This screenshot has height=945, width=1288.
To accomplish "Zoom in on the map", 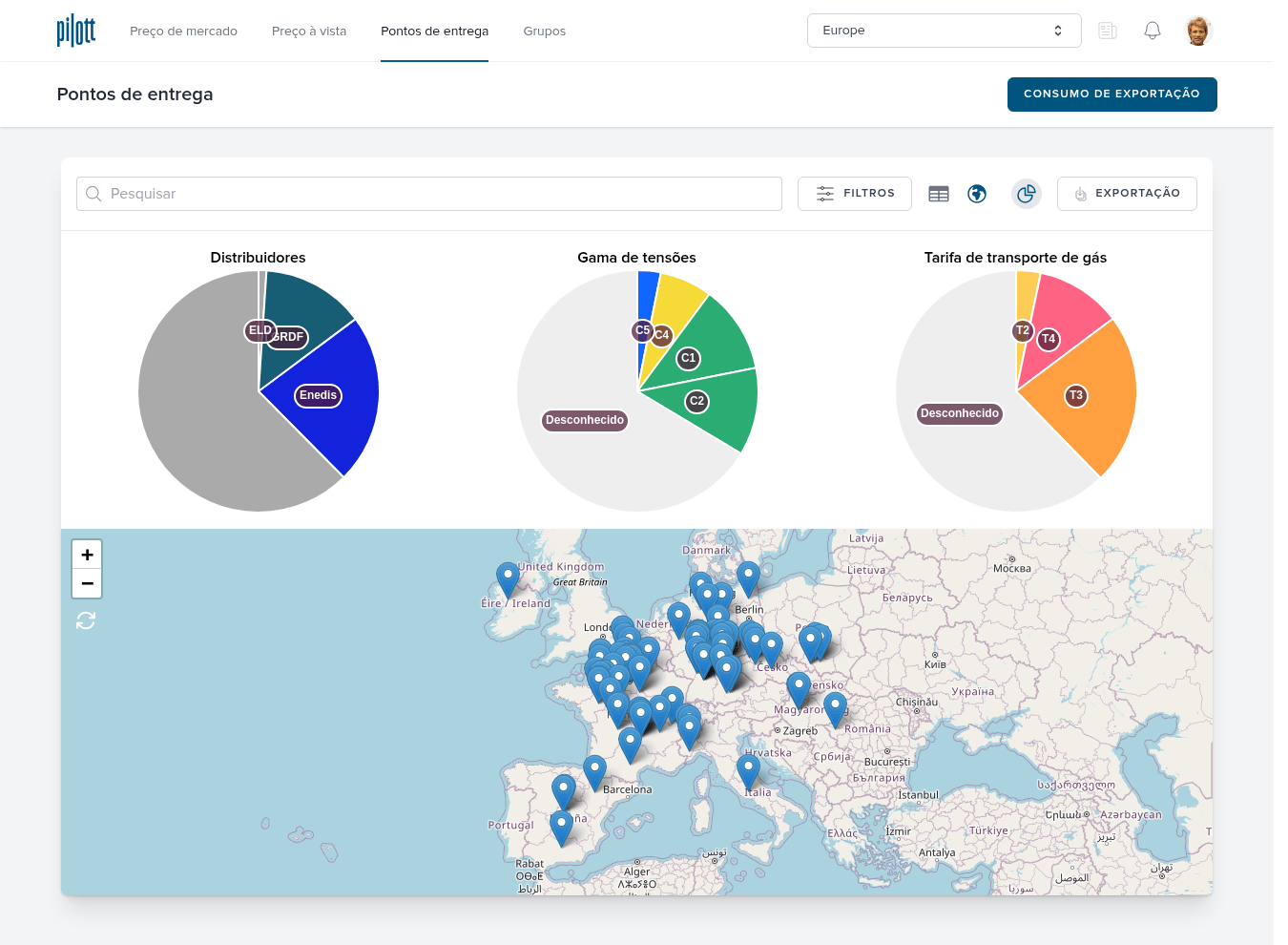I will coord(87,555).
